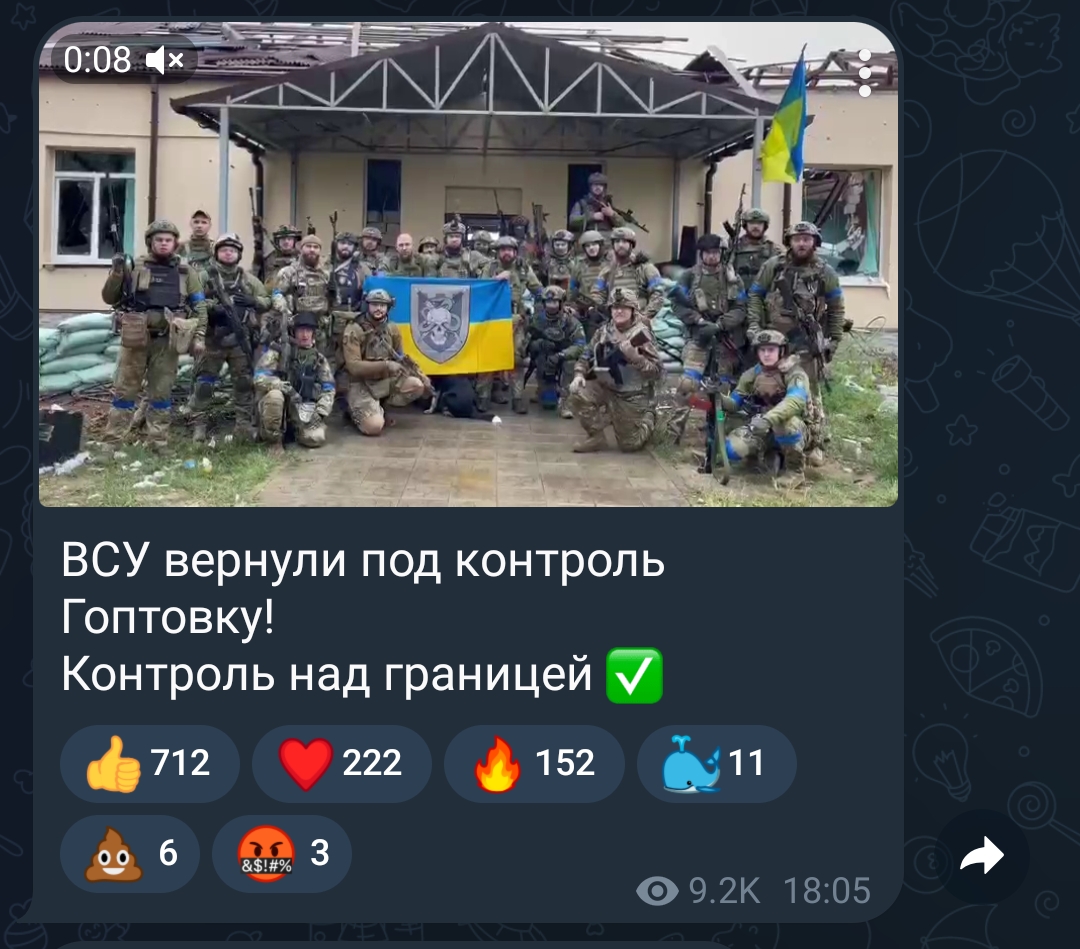Click the 18:05 message timestamp
The image size is (1080, 949).
(827, 890)
